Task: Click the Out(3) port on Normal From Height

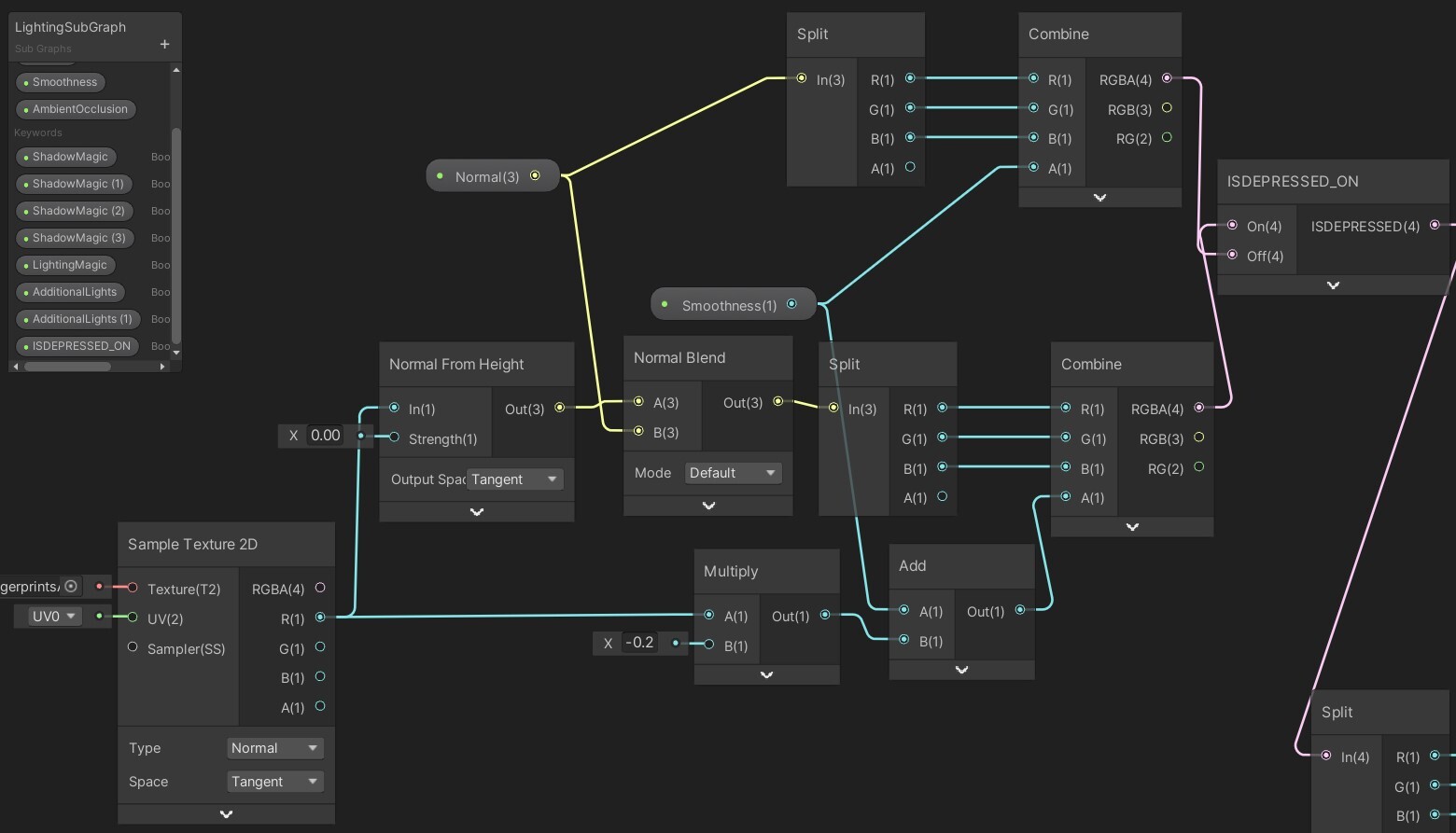Action: pos(559,408)
